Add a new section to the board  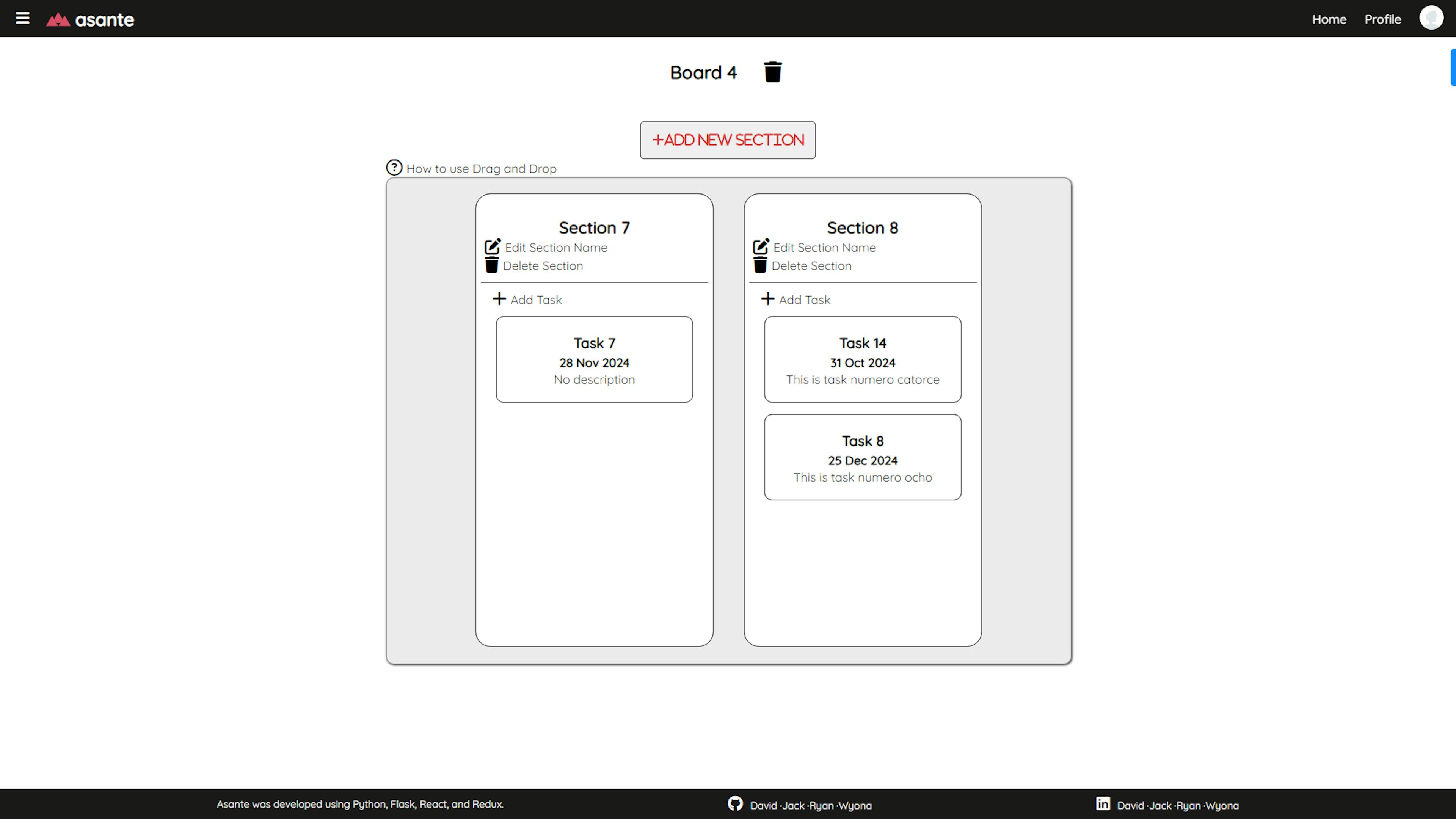coord(728,140)
